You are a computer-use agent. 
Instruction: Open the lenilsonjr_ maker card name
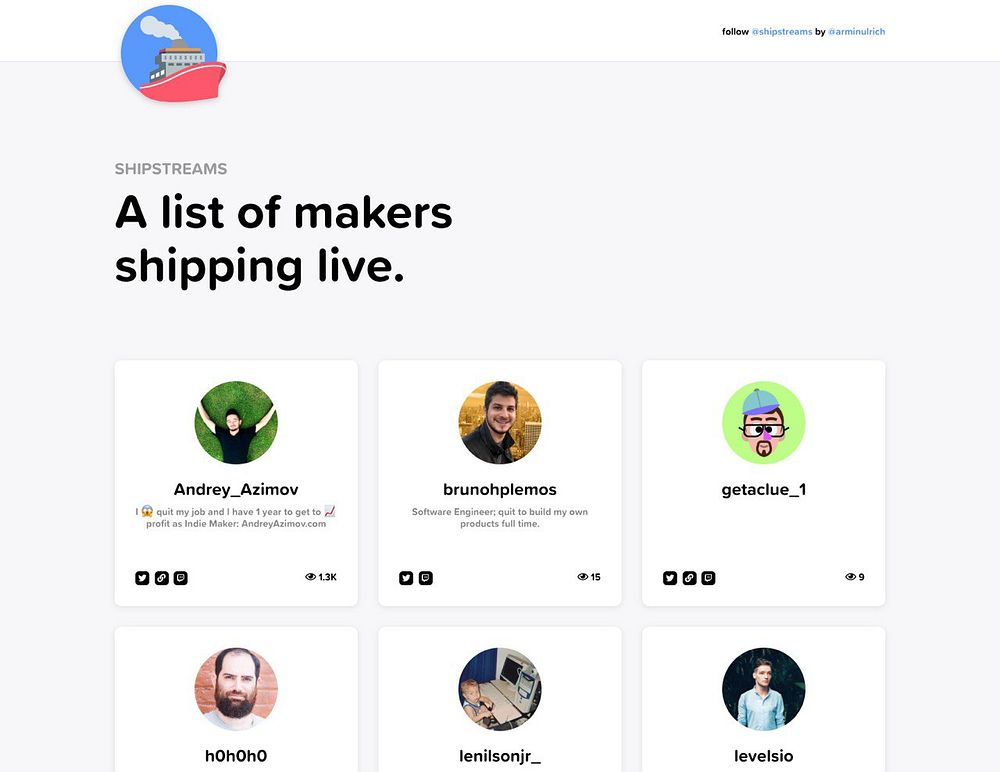pyautogui.click(x=500, y=757)
